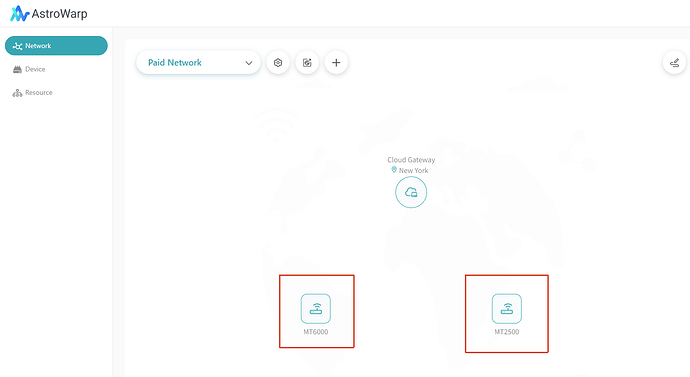This screenshot has height=377, width=690.
Task: Click the plus add button
Action: pyautogui.click(x=336, y=62)
